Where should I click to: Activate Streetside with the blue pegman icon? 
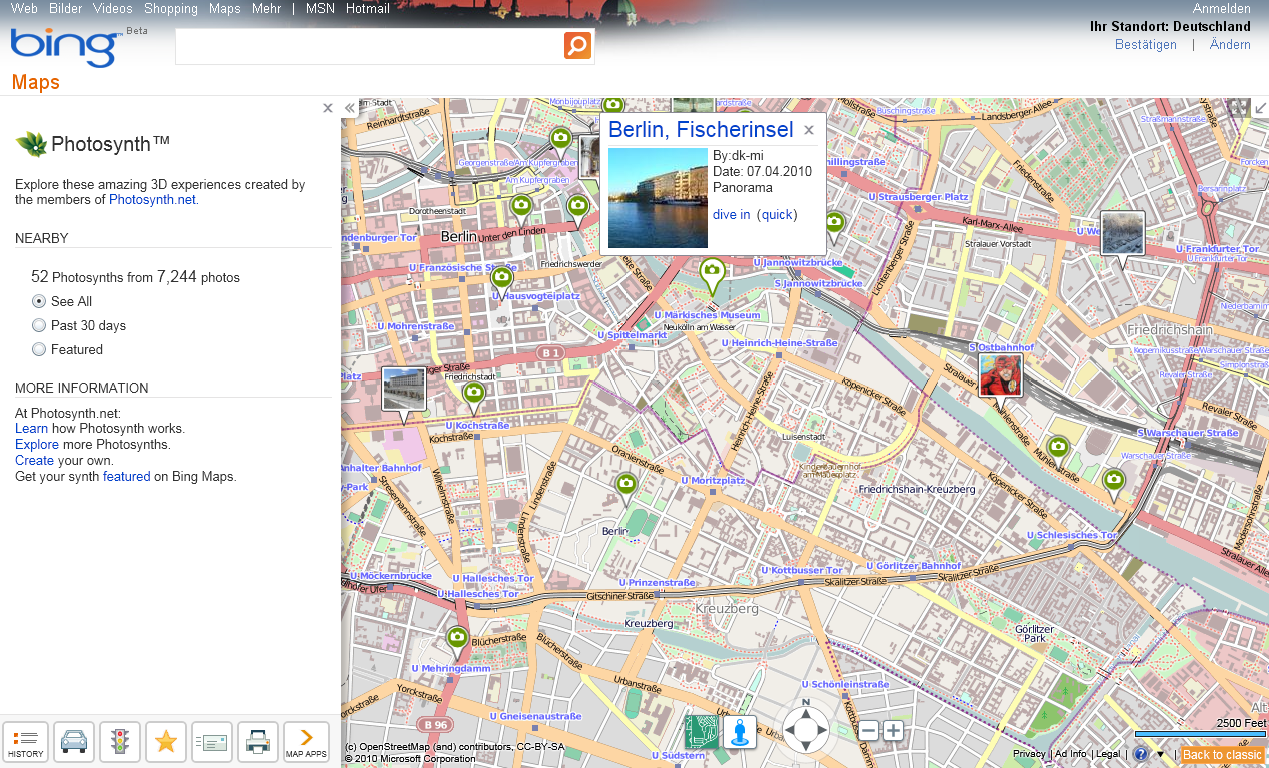[x=739, y=732]
